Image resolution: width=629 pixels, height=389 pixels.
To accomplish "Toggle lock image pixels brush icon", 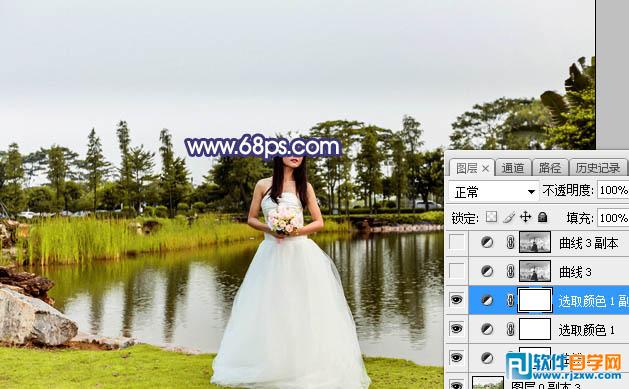I will (x=509, y=217).
